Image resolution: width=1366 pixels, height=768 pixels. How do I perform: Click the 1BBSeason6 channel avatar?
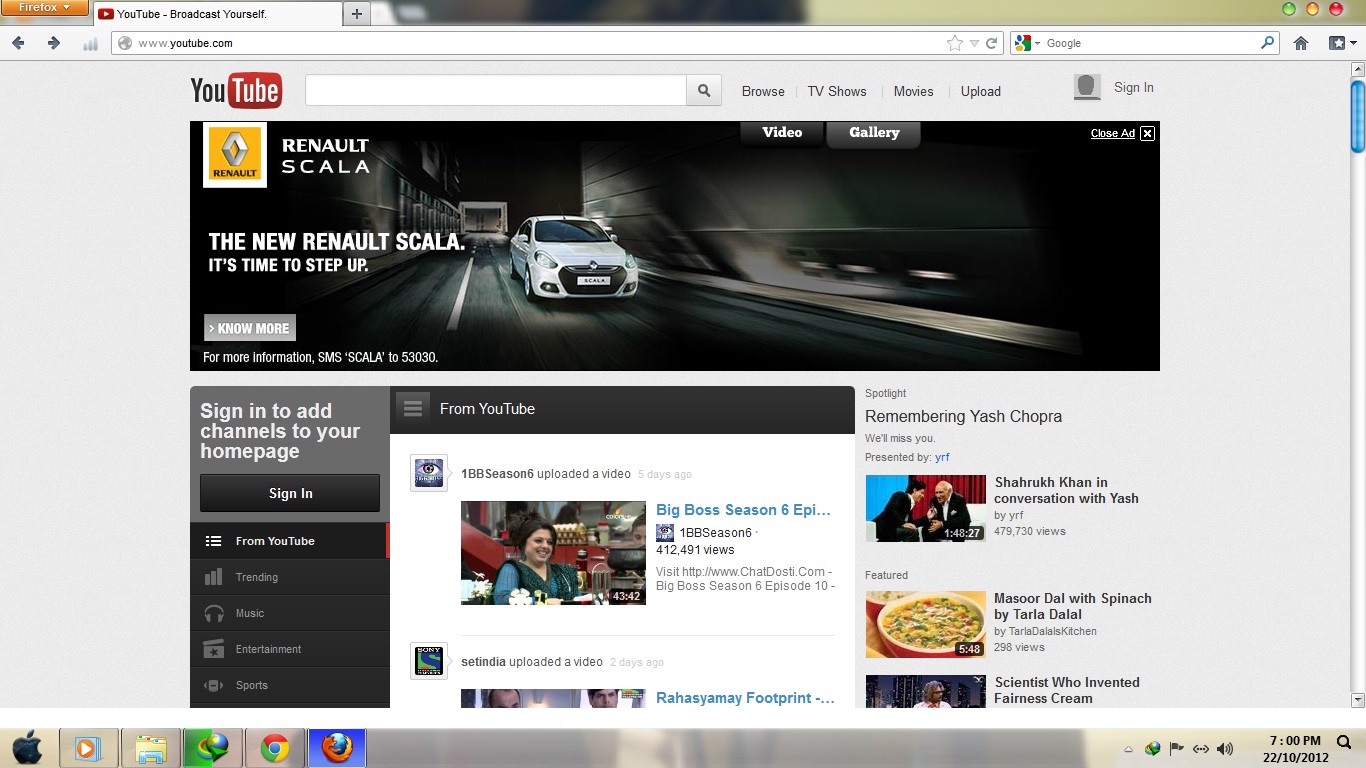[429, 473]
